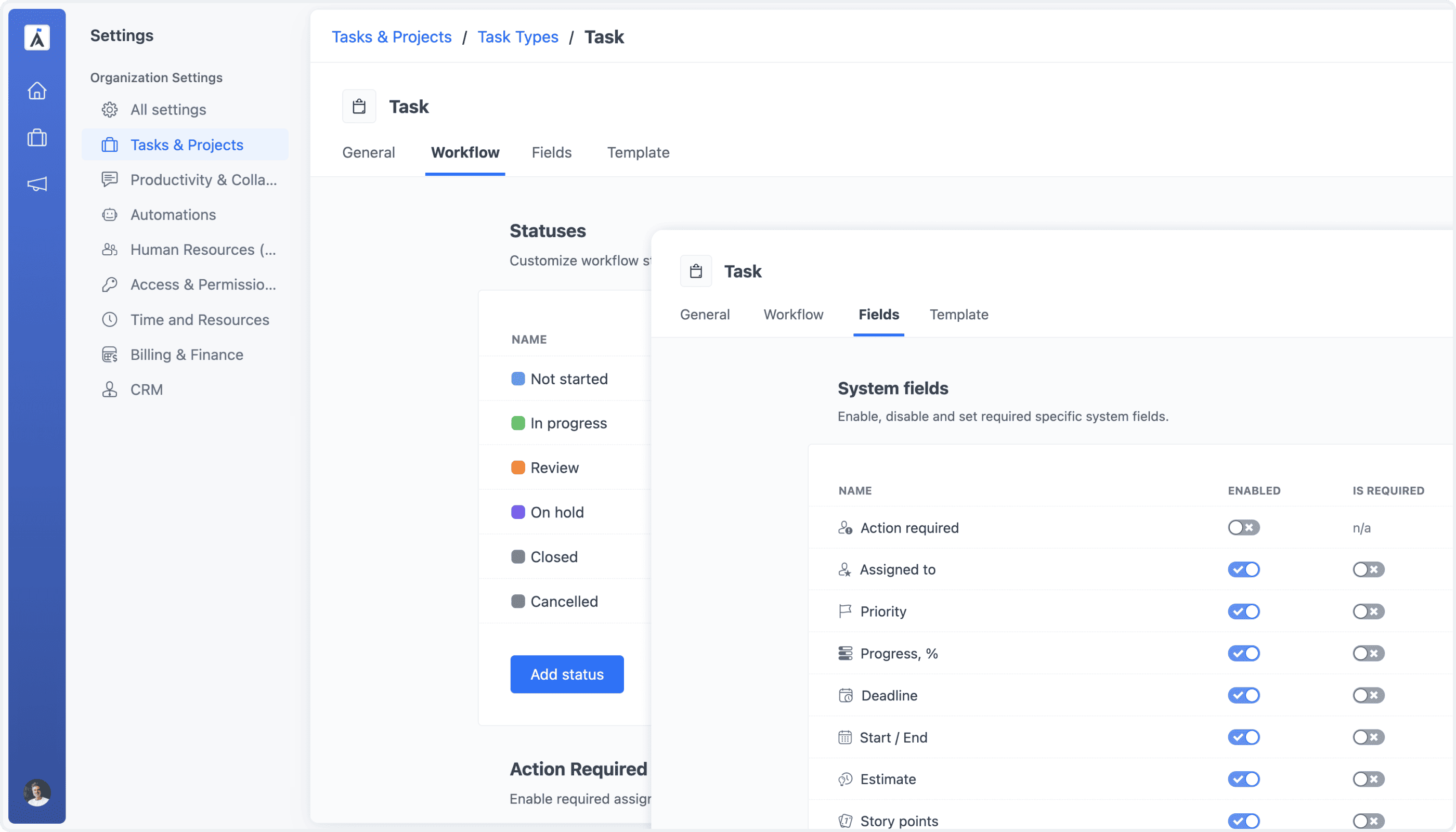Open the user avatar at bottom left
The image size is (1456, 832).
tap(37, 792)
